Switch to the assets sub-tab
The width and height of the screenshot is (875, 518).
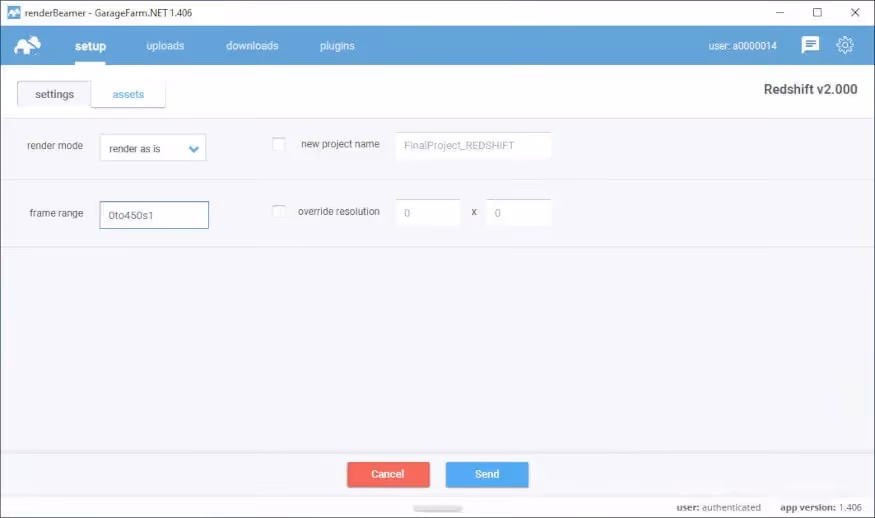click(x=128, y=94)
